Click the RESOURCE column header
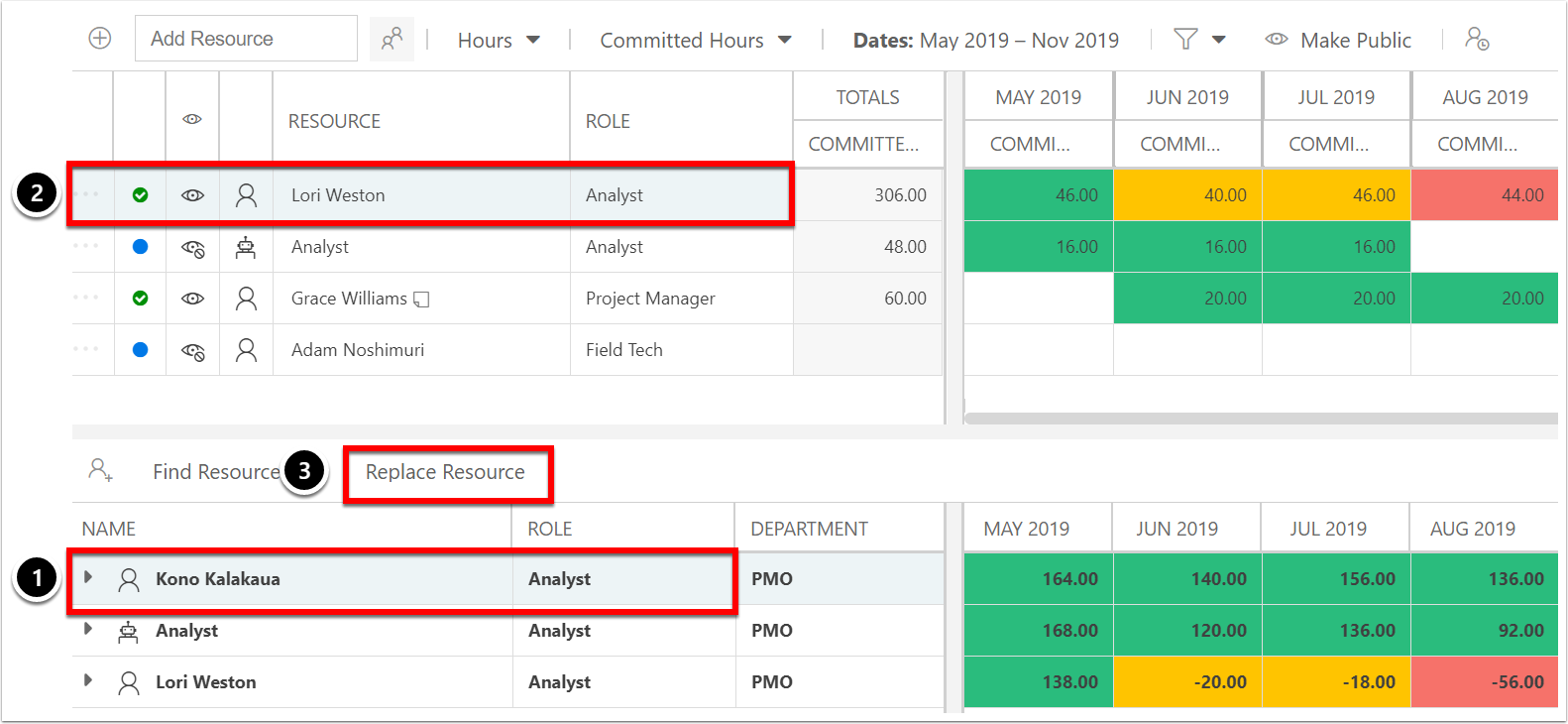This screenshot has width=1568, height=724. pos(334,121)
